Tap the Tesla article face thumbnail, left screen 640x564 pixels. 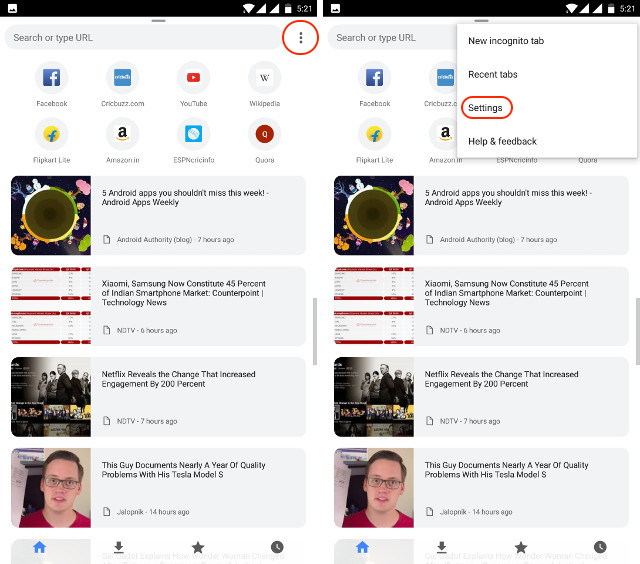pyautogui.click(x=51, y=488)
